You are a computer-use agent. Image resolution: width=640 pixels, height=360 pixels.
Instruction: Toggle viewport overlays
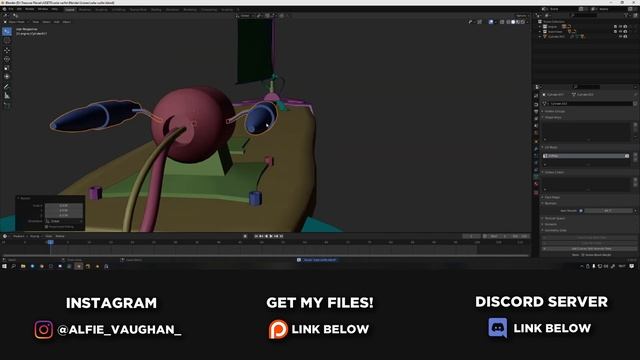coord(491,22)
